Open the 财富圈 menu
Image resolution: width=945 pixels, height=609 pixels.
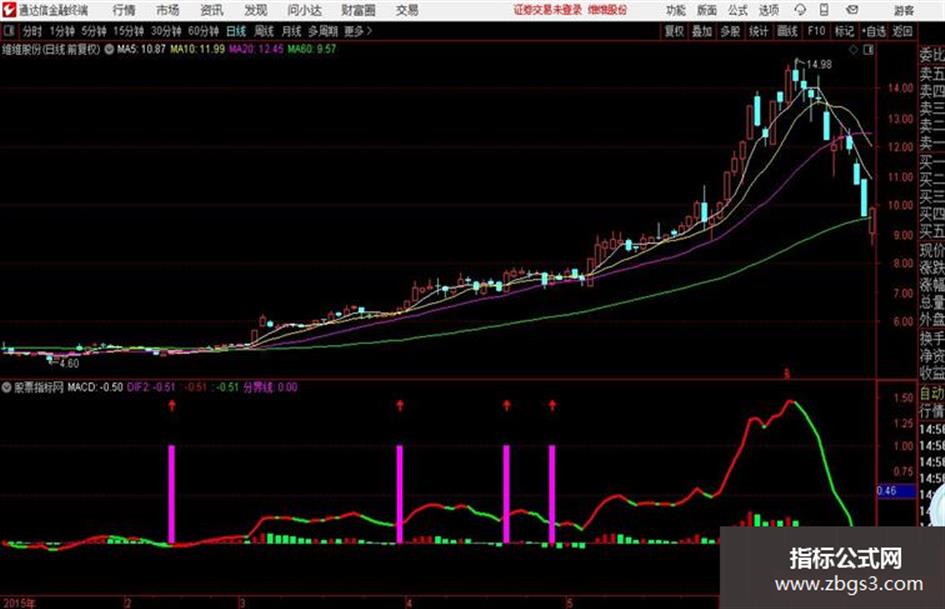pyautogui.click(x=358, y=10)
